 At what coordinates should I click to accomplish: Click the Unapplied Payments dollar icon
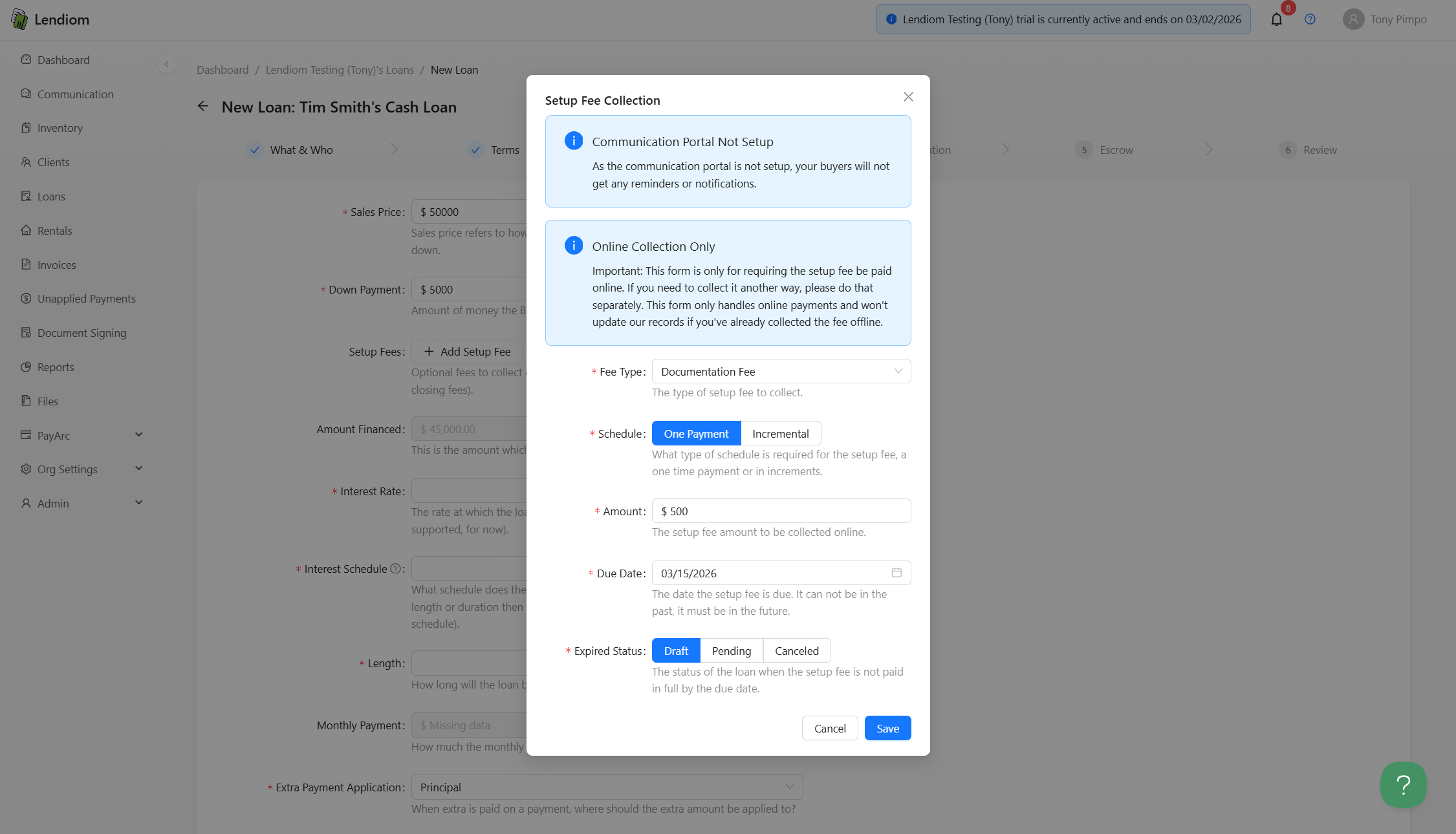click(x=26, y=299)
